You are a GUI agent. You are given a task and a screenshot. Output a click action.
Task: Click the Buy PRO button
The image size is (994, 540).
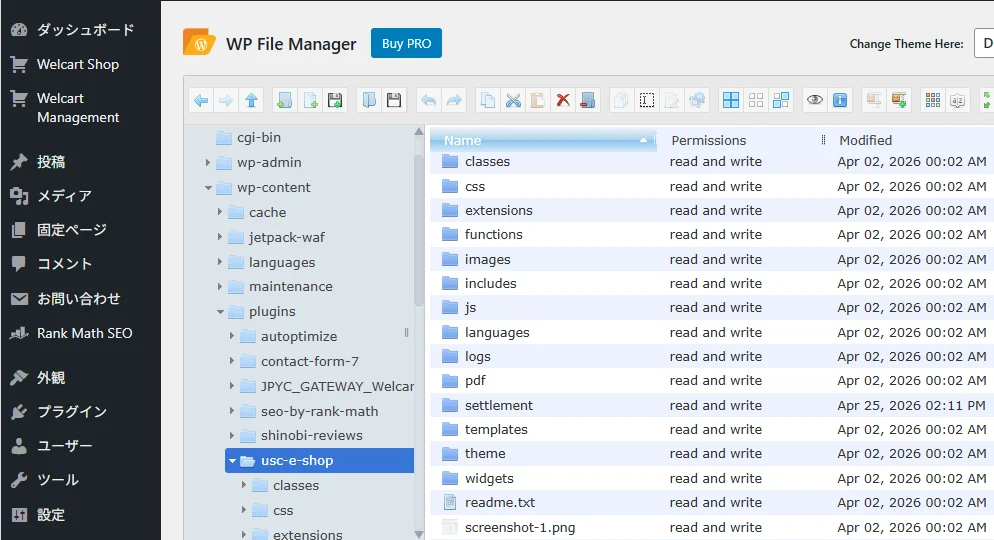coord(406,43)
